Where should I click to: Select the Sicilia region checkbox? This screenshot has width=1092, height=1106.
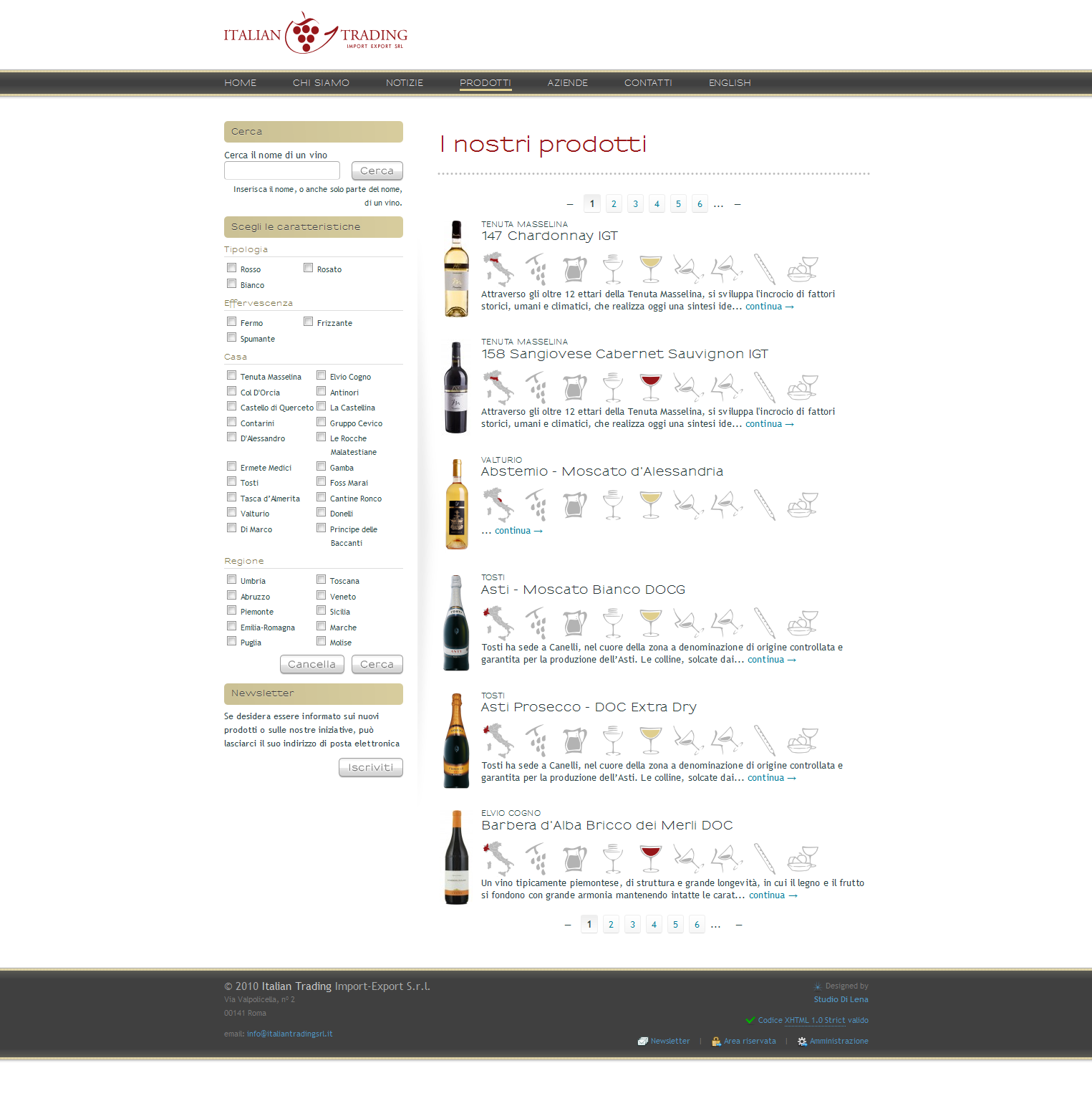321,610
